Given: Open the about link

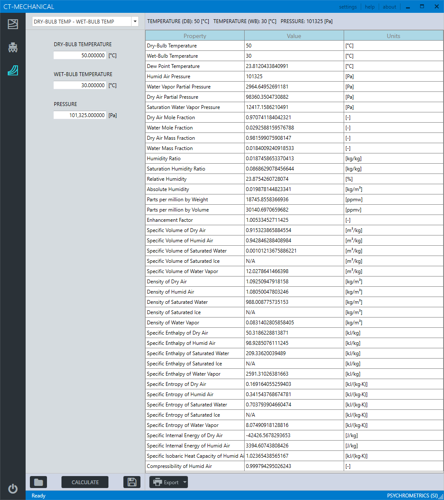Looking at the screenshot, I should 389,7.
